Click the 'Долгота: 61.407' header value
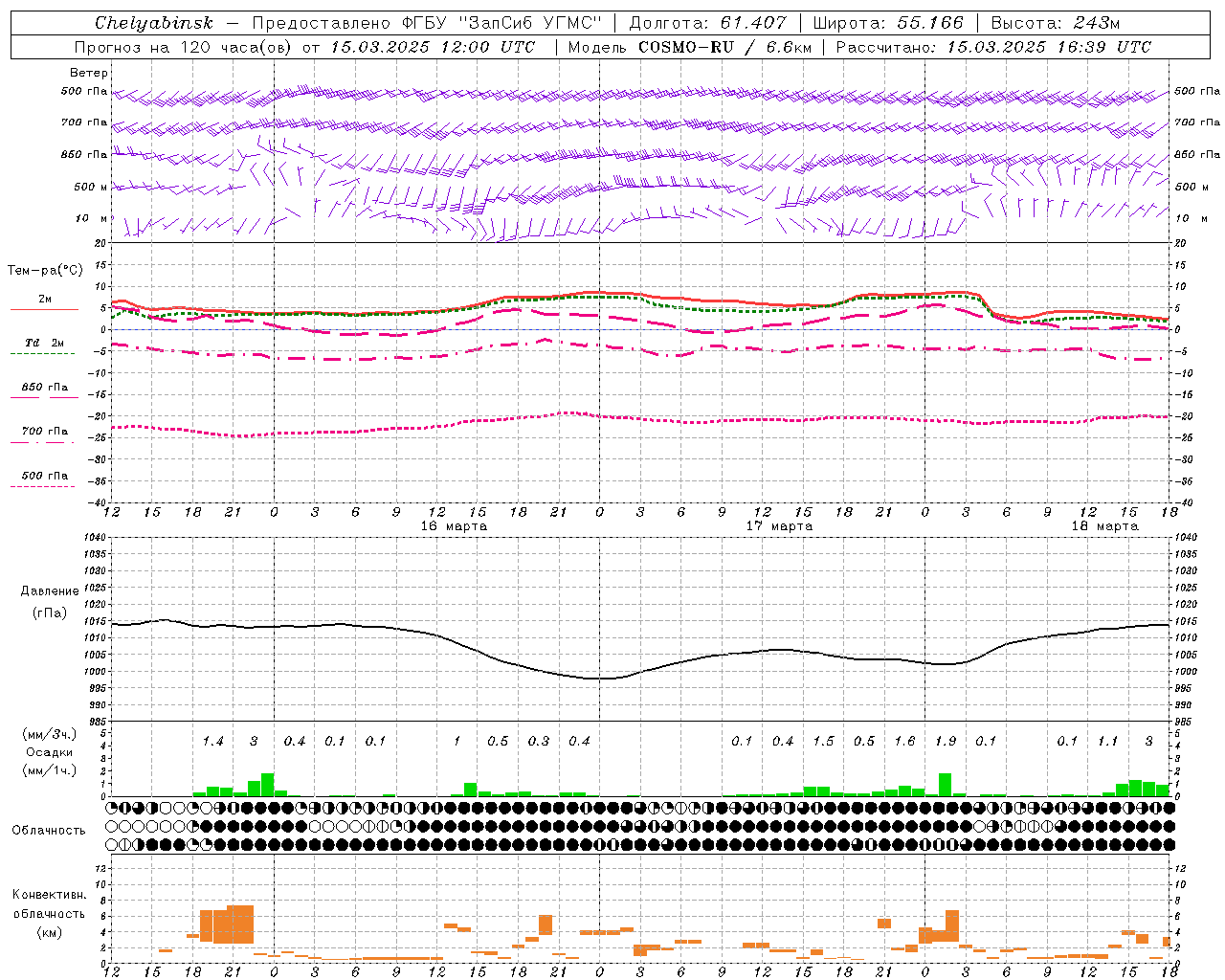The width and height of the screenshot is (1225, 980). (x=707, y=23)
